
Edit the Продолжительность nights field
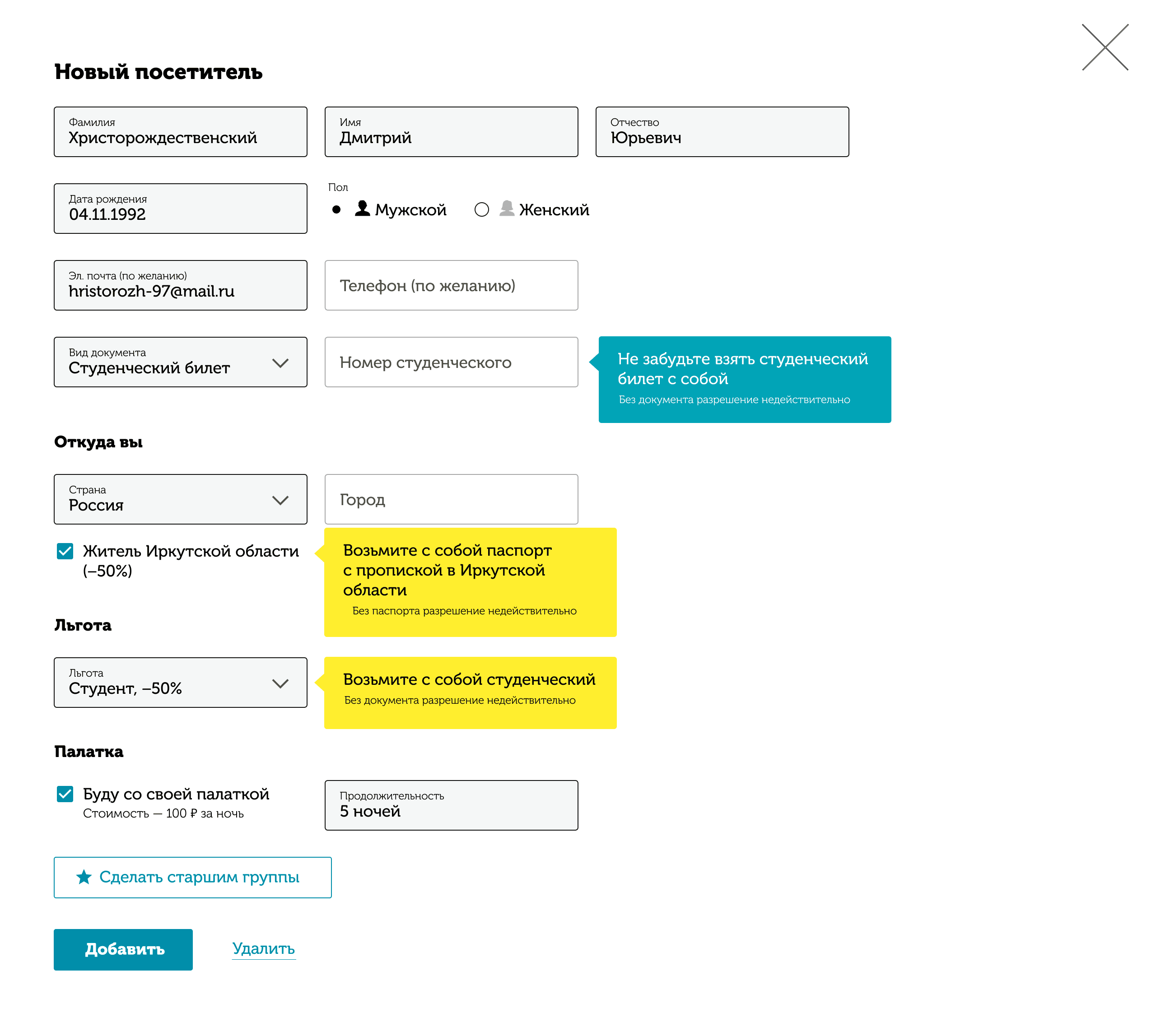[x=451, y=805]
